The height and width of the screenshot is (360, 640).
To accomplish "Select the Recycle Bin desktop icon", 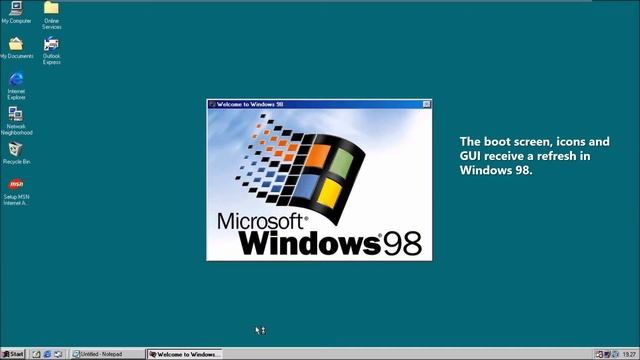I will tap(16, 153).
